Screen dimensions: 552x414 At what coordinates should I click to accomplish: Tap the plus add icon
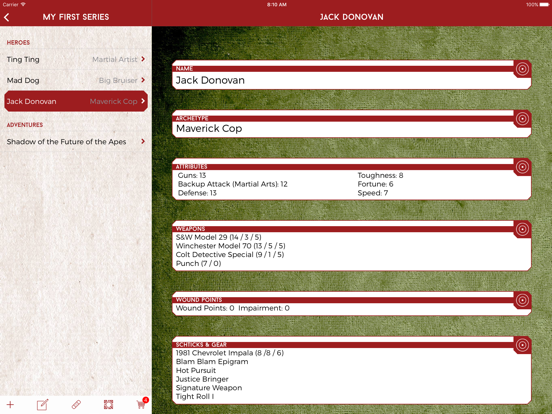tap(10, 404)
